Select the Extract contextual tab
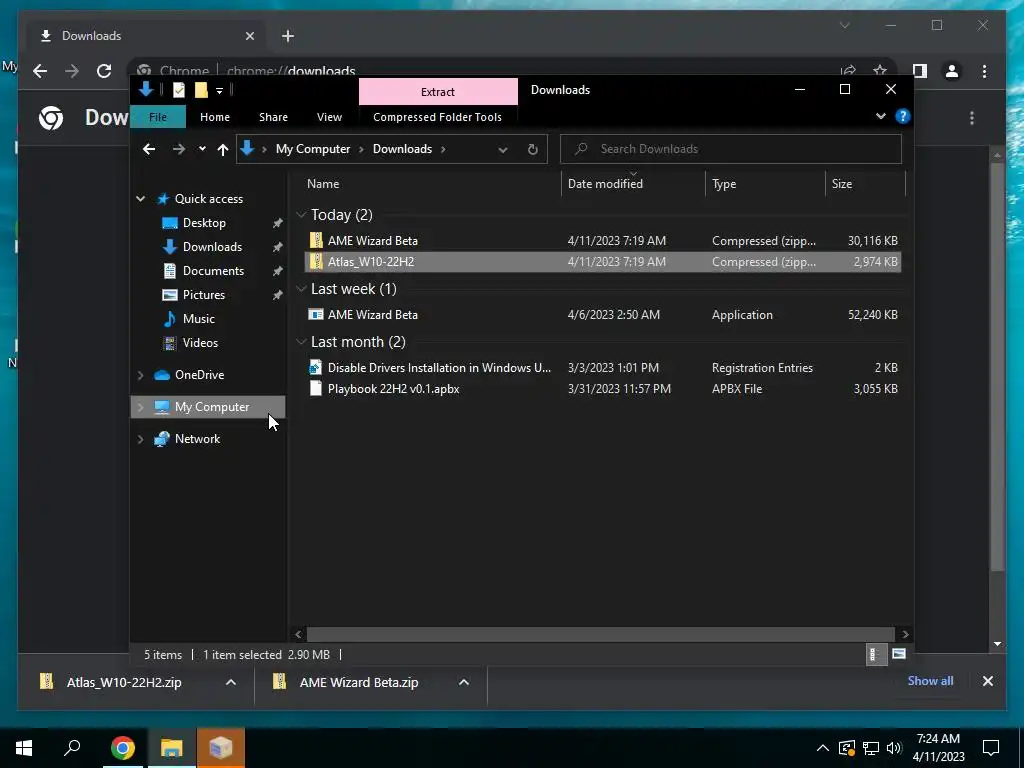Viewport: 1024px width, 768px height. [438, 91]
